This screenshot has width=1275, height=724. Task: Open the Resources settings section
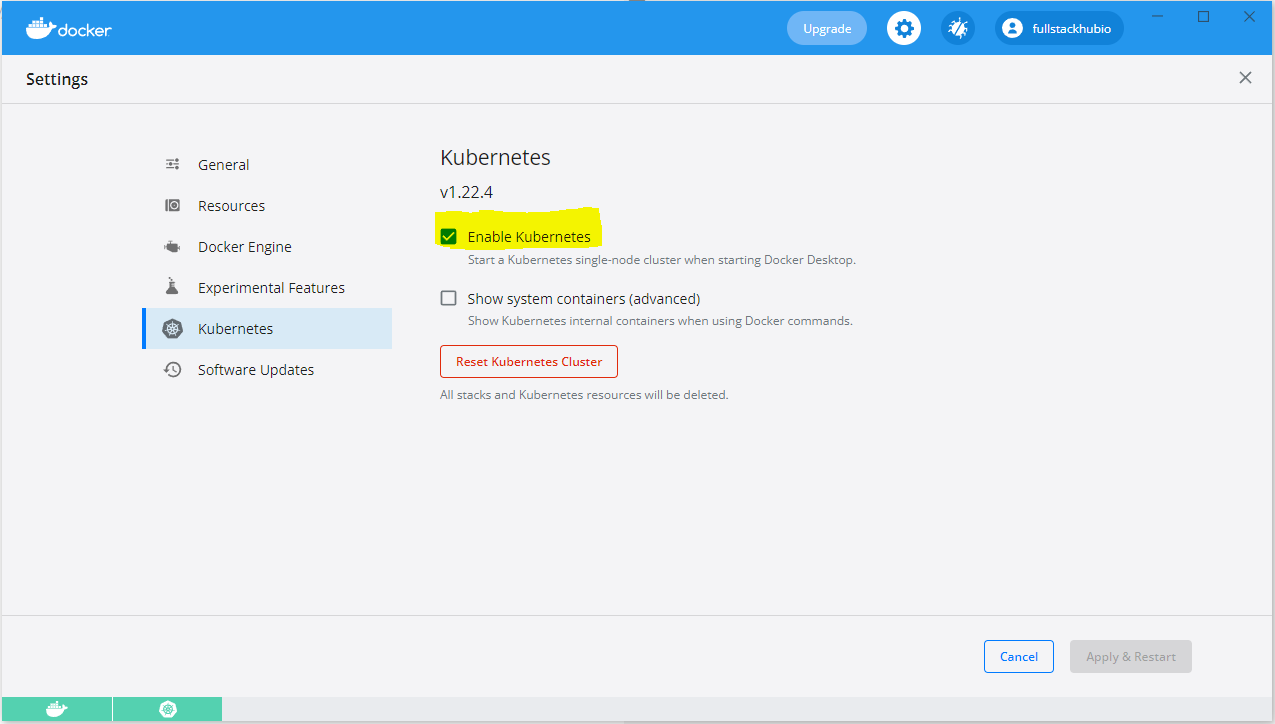pyautogui.click(x=267, y=205)
